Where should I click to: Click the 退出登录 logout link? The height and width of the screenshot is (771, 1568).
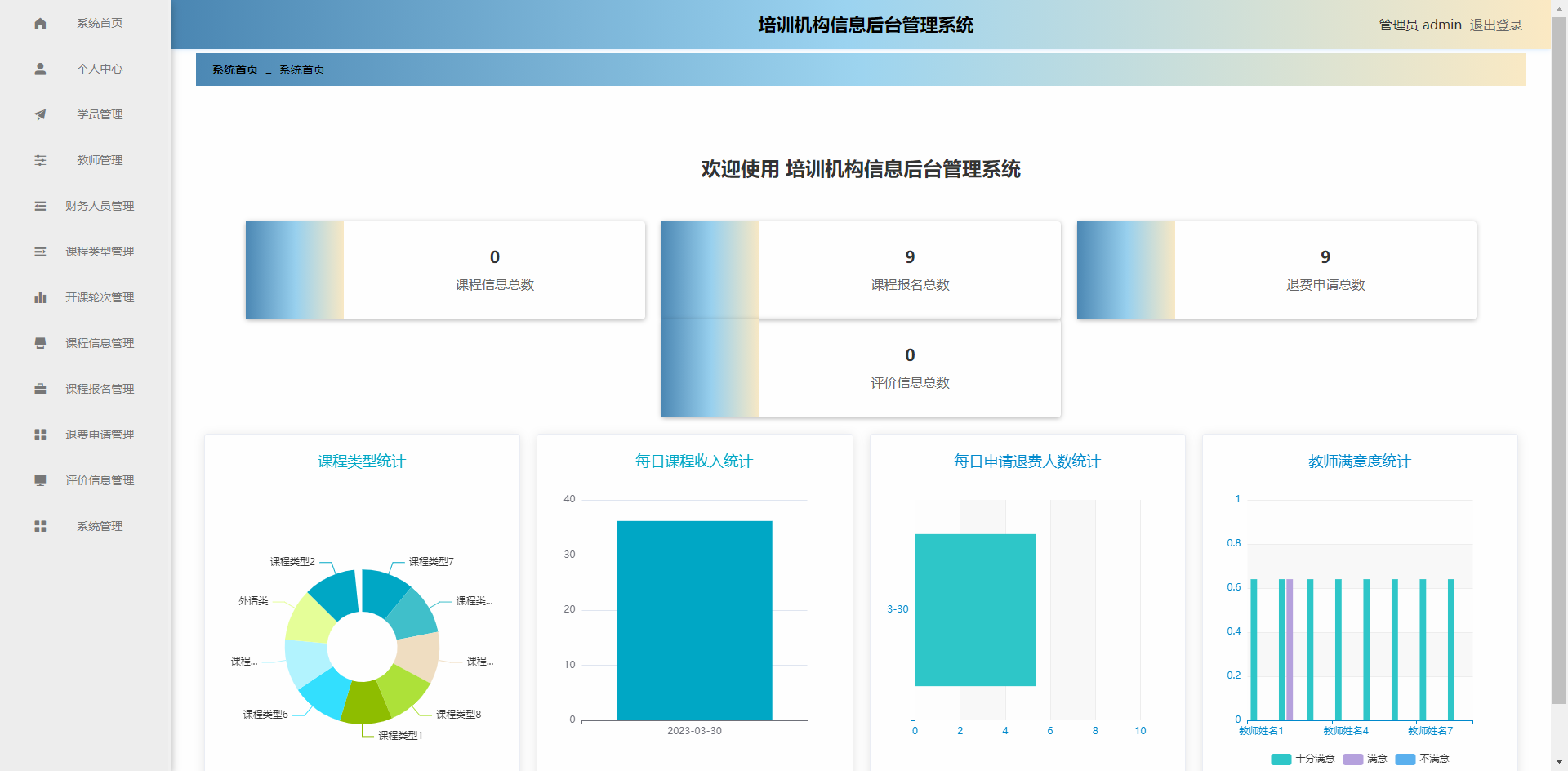click(x=1496, y=25)
